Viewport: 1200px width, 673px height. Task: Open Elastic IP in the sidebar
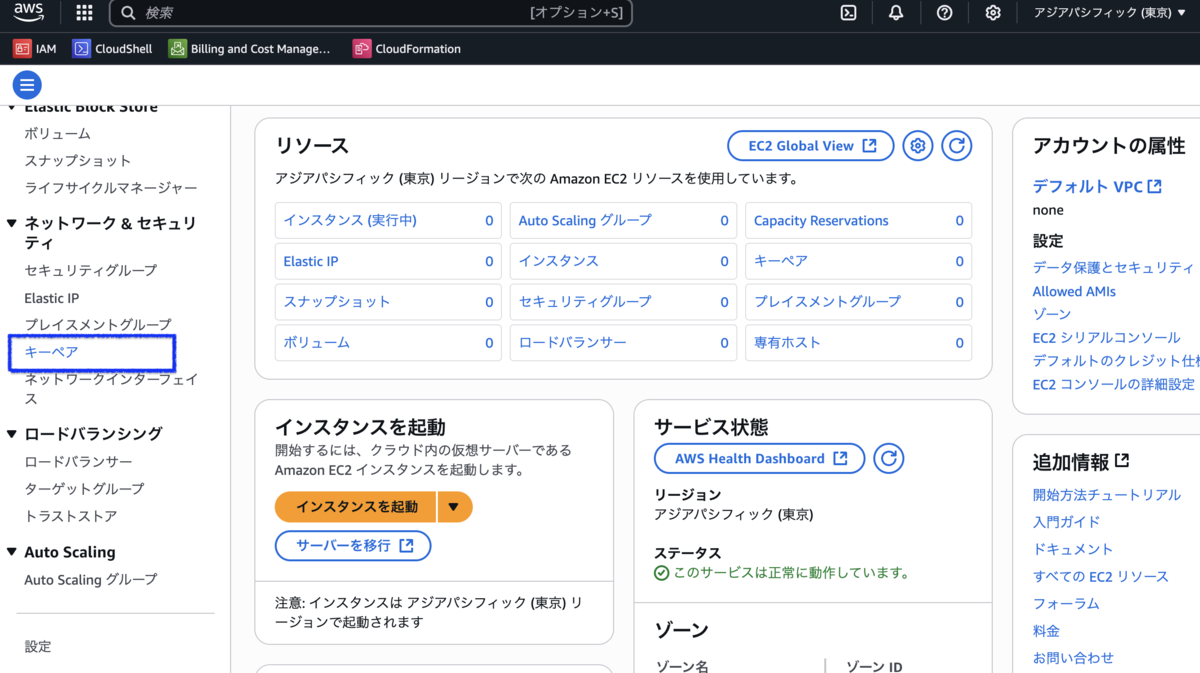tap(51, 298)
